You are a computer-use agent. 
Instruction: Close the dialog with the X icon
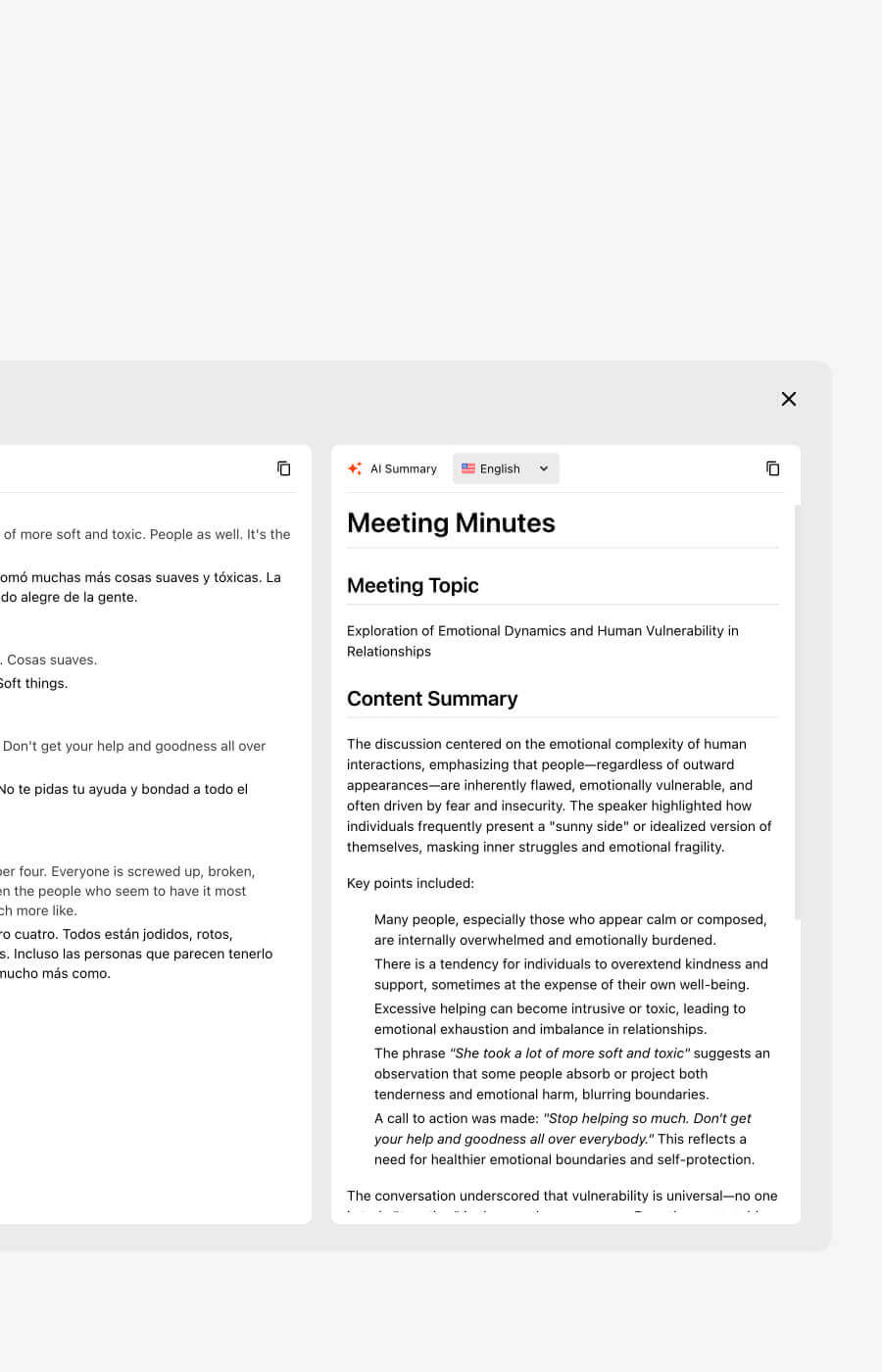789,399
